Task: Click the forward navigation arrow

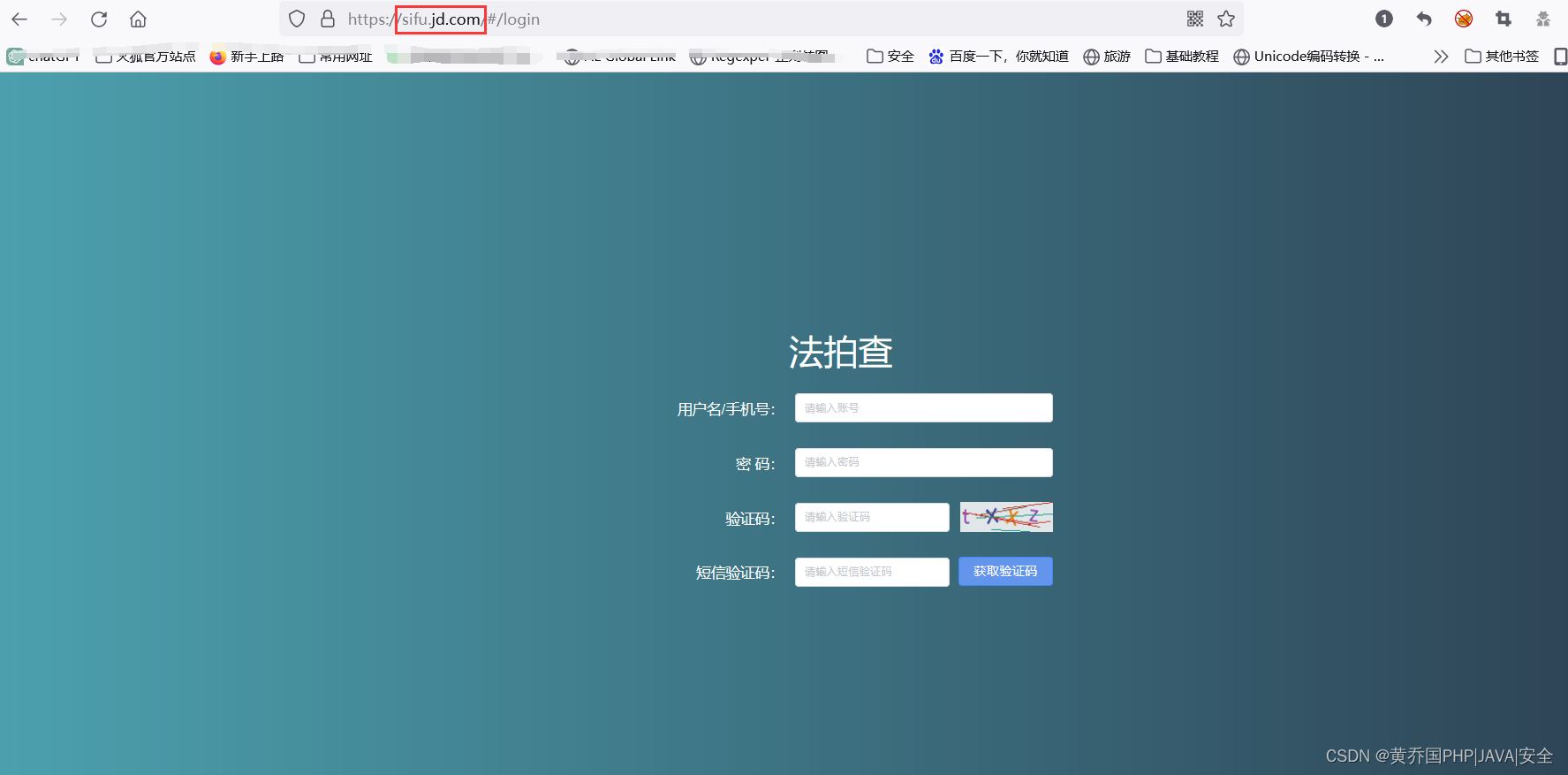Action: click(x=59, y=19)
